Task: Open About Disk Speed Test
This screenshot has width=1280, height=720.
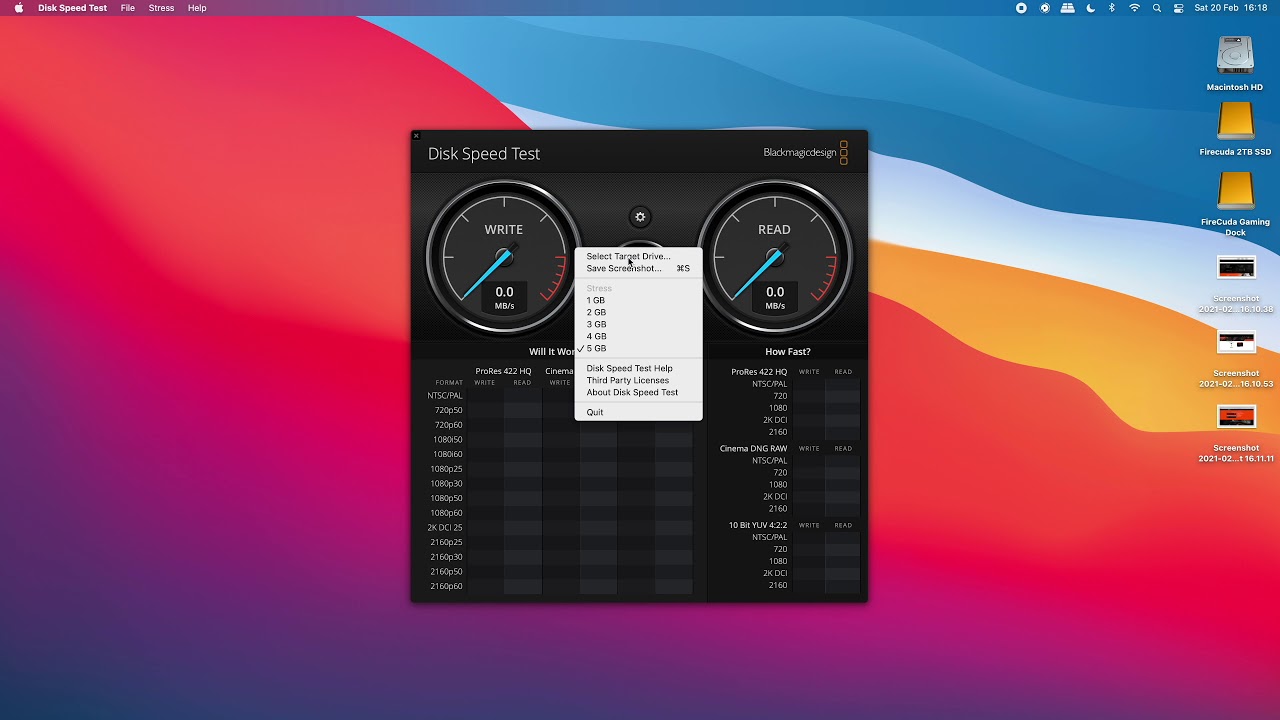Action: tap(638, 392)
